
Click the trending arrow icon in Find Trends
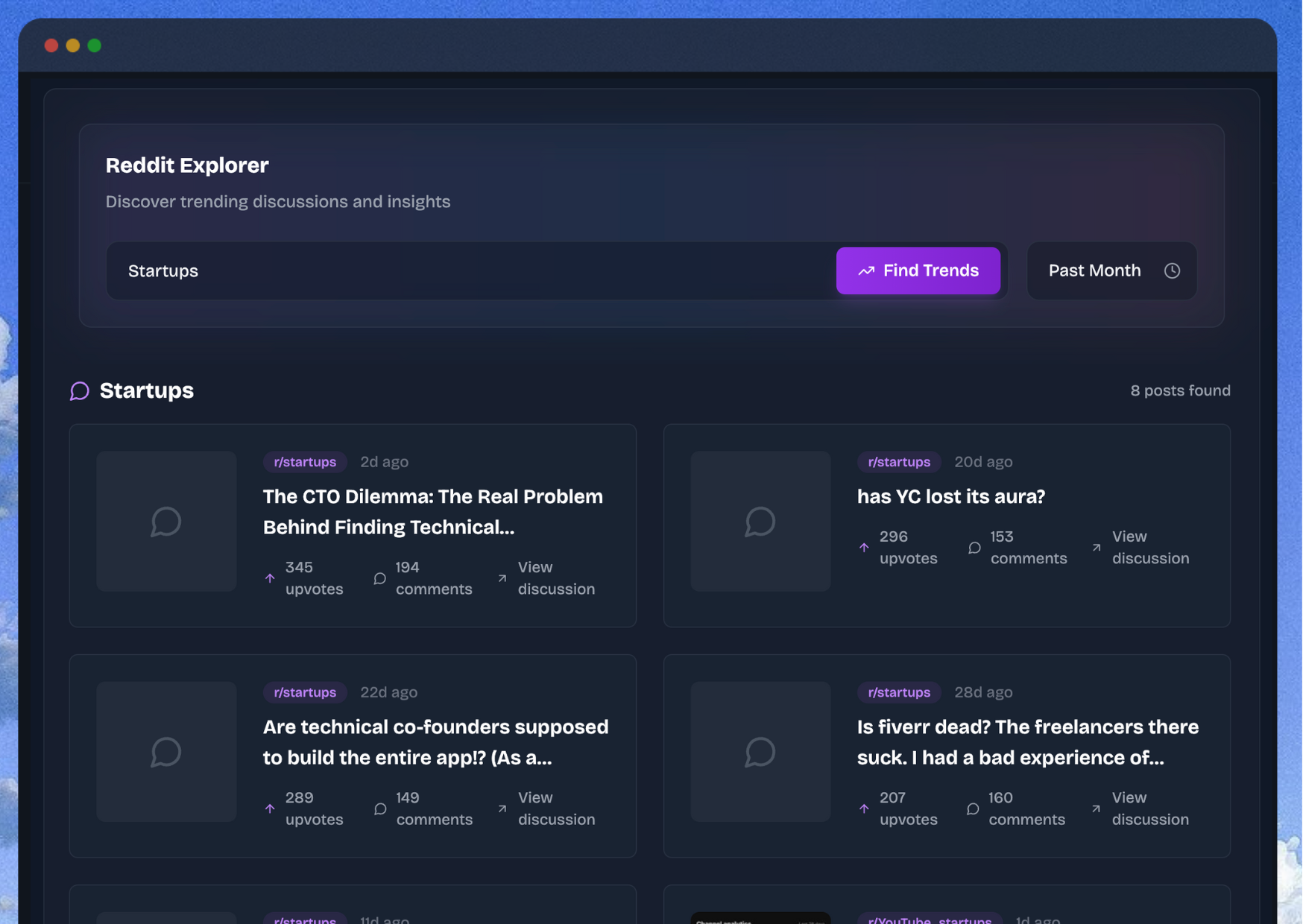(866, 271)
